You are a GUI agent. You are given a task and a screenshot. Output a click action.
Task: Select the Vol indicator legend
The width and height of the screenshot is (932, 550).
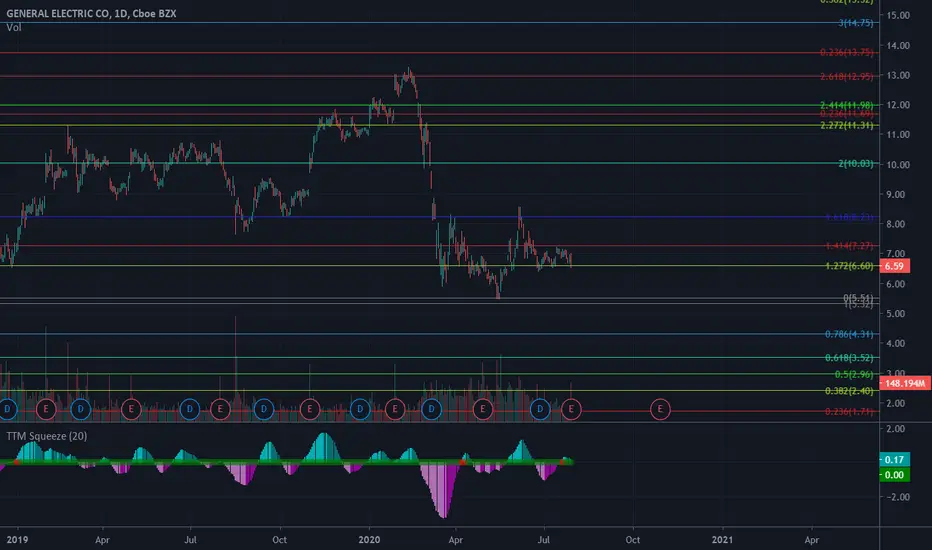(14, 27)
